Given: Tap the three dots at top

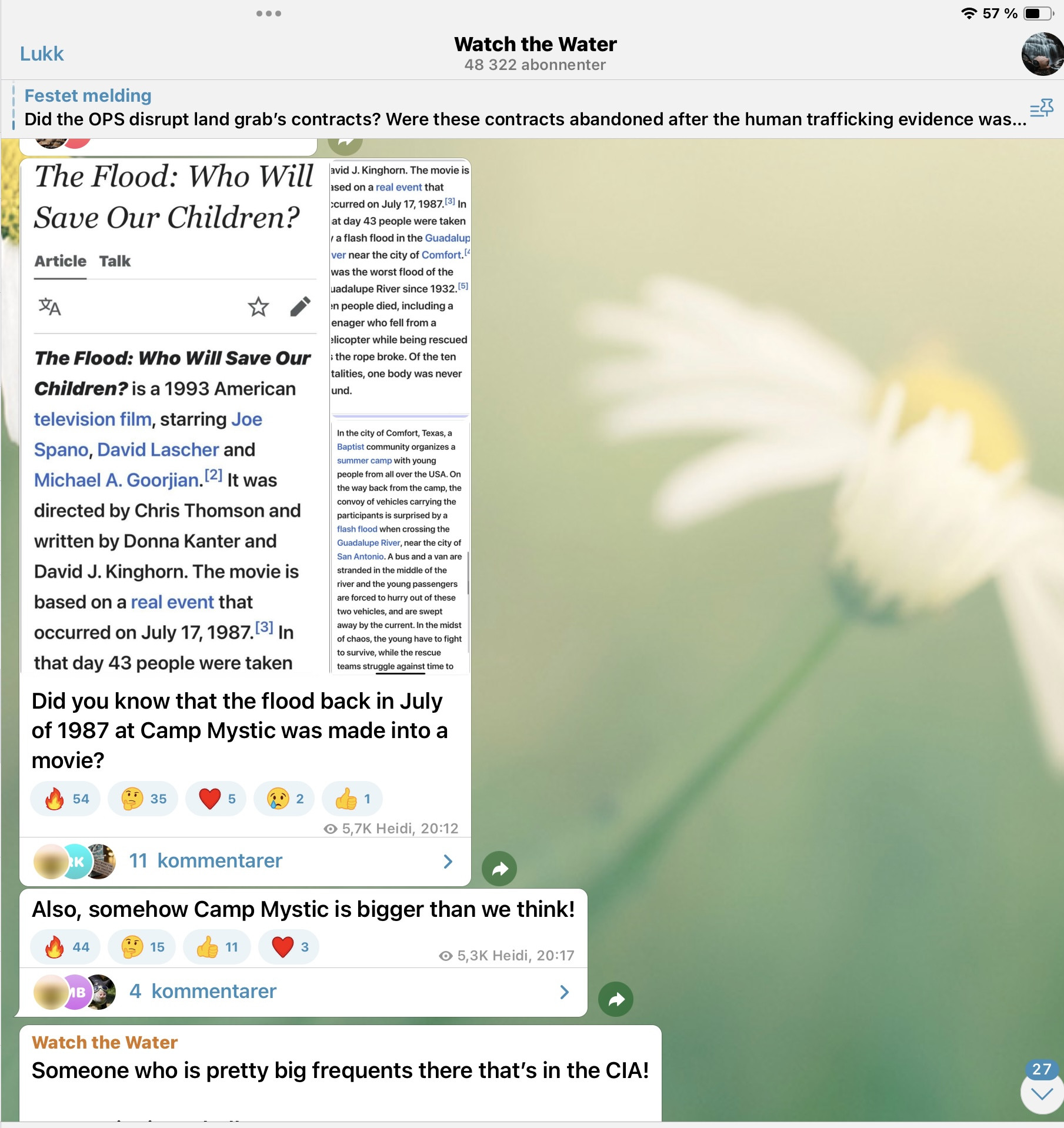Looking at the screenshot, I should pyautogui.click(x=269, y=14).
